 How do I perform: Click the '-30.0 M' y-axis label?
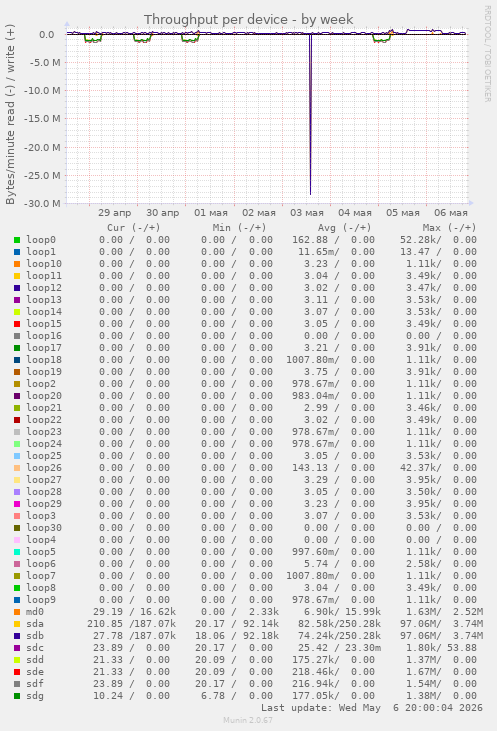coord(42,204)
